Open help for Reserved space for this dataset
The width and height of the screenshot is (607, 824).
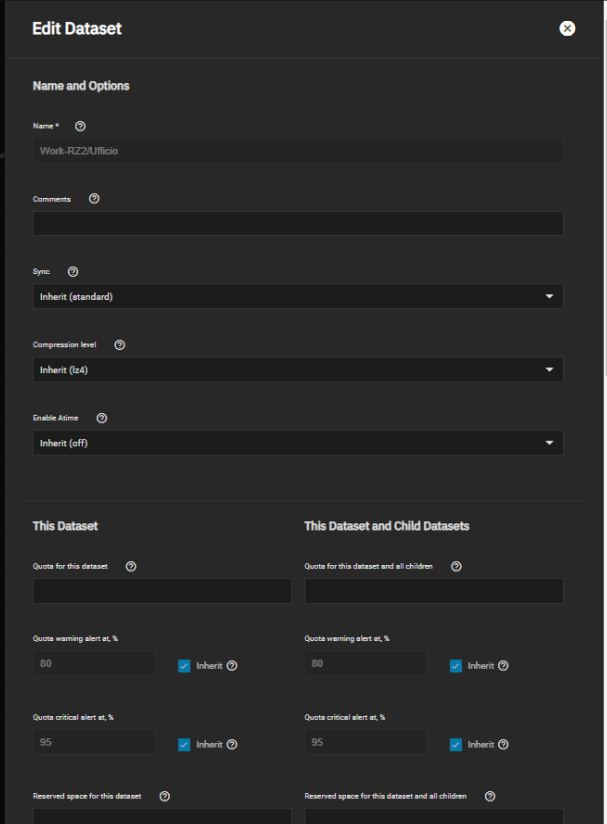pyautogui.click(x=164, y=796)
